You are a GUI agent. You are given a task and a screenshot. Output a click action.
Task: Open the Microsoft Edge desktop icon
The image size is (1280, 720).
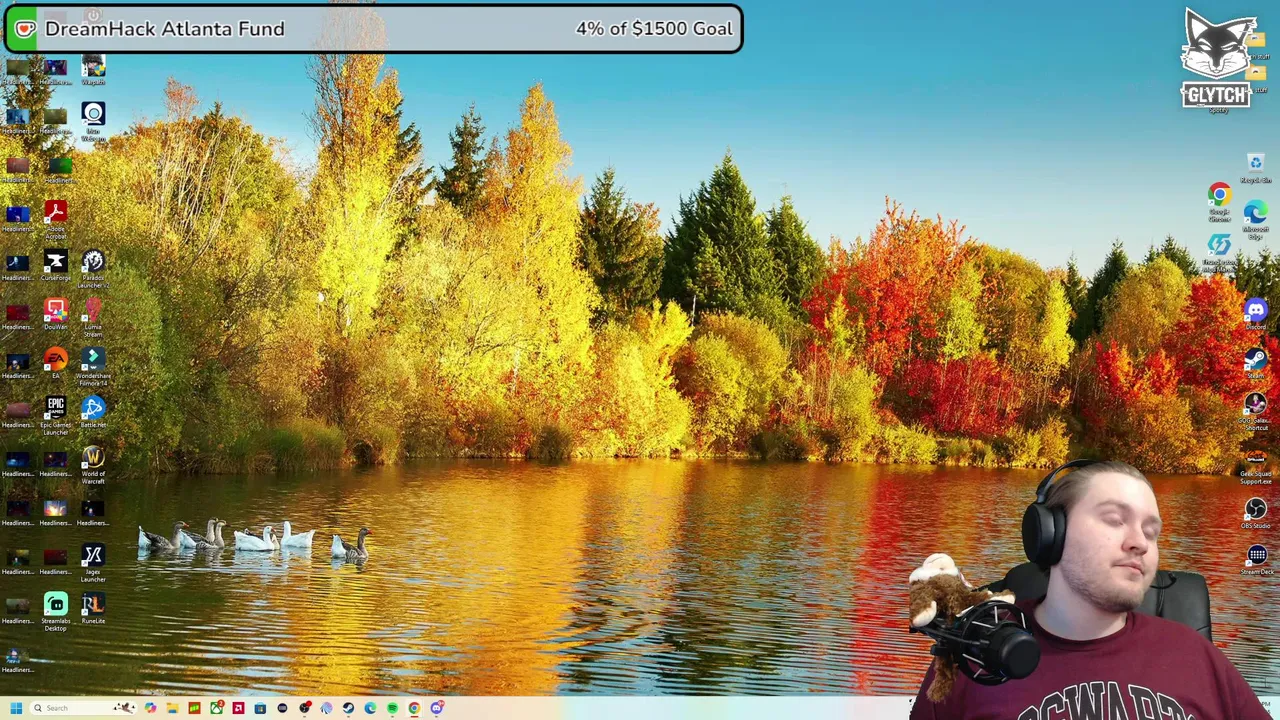tap(1256, 219)
